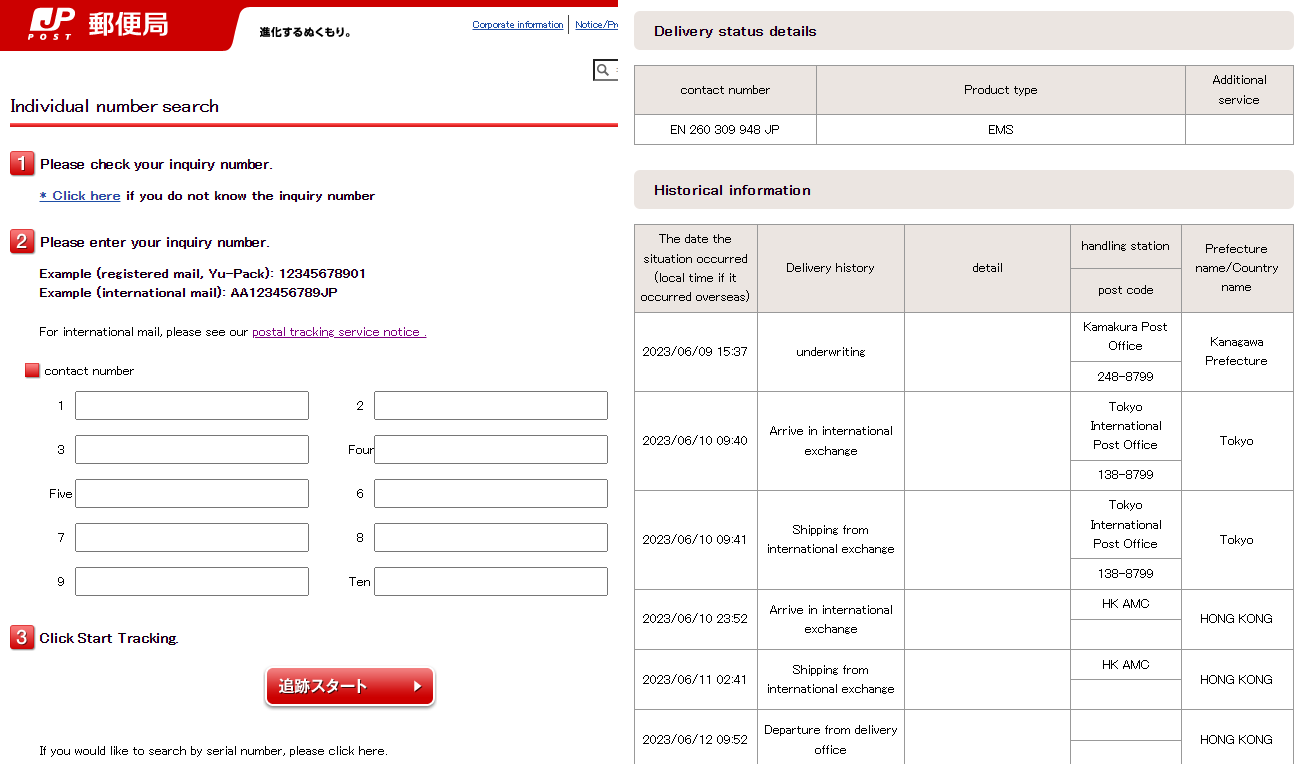The height and width of the screenshot is (764, 1311).
Task: Click the date 2023/06/10 23:52
Action: pos(695,619)
